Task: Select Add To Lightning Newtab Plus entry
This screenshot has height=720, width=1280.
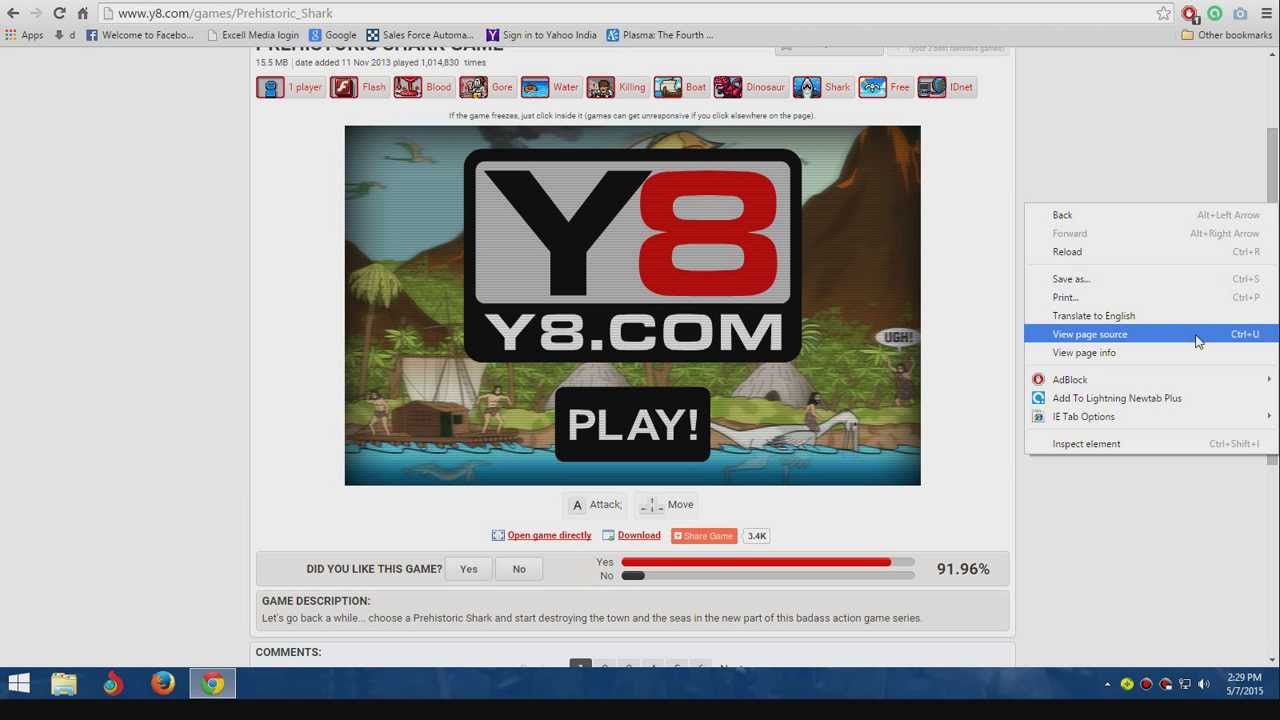Action: point(1152,398)
